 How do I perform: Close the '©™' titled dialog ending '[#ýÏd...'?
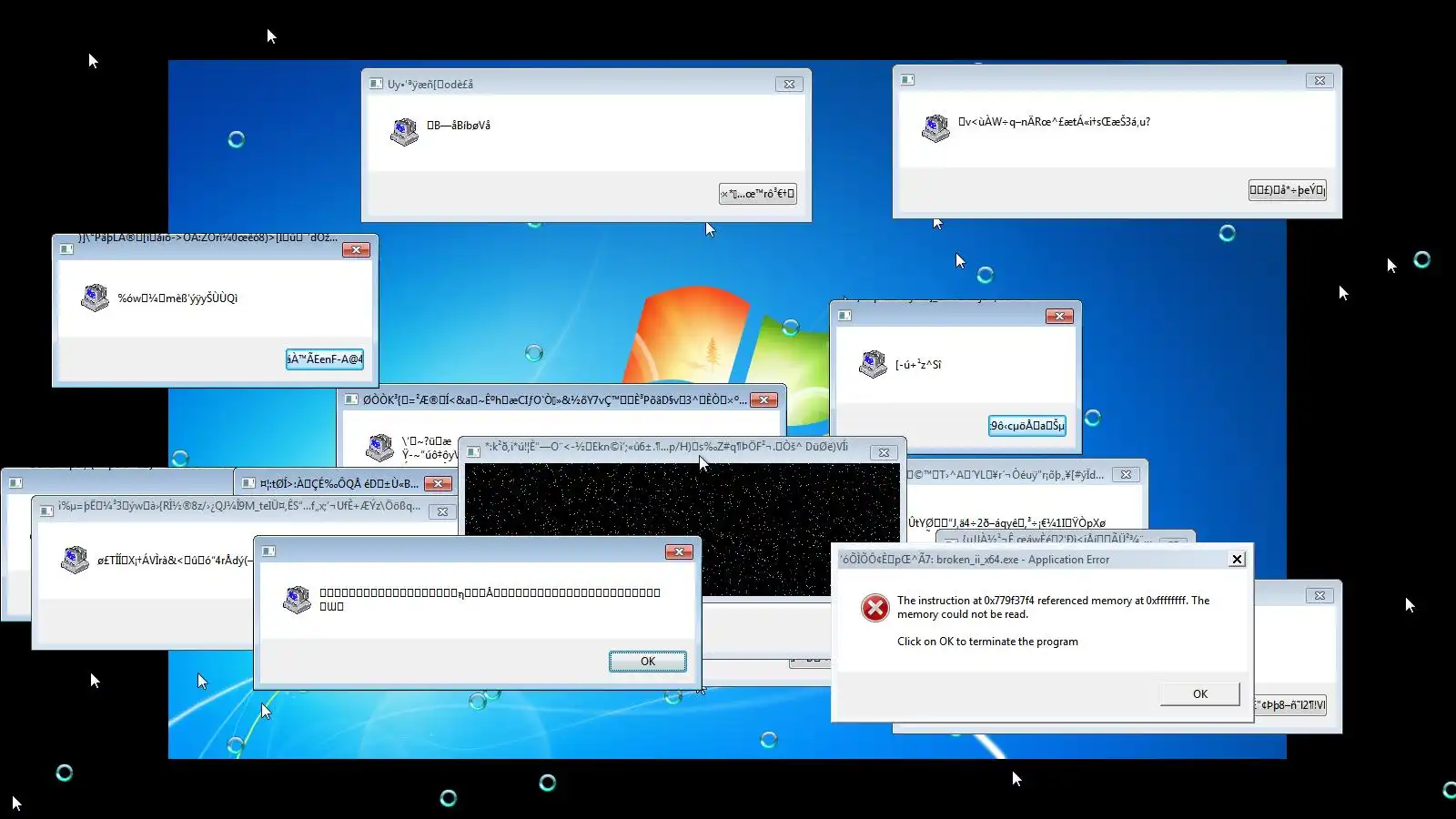coord(1126,474)
